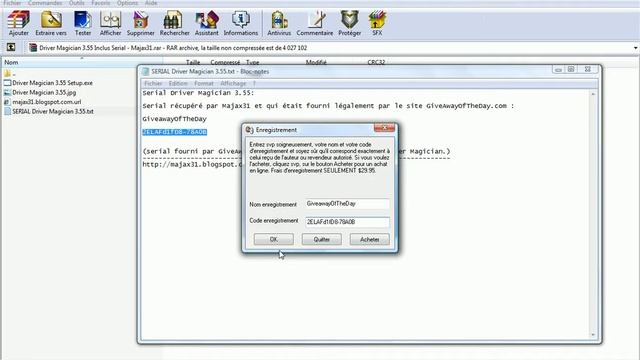Open Notepad Format menu
Viewport: 640px width, 360px height.
pyautogui.click(x=204, y=83)
